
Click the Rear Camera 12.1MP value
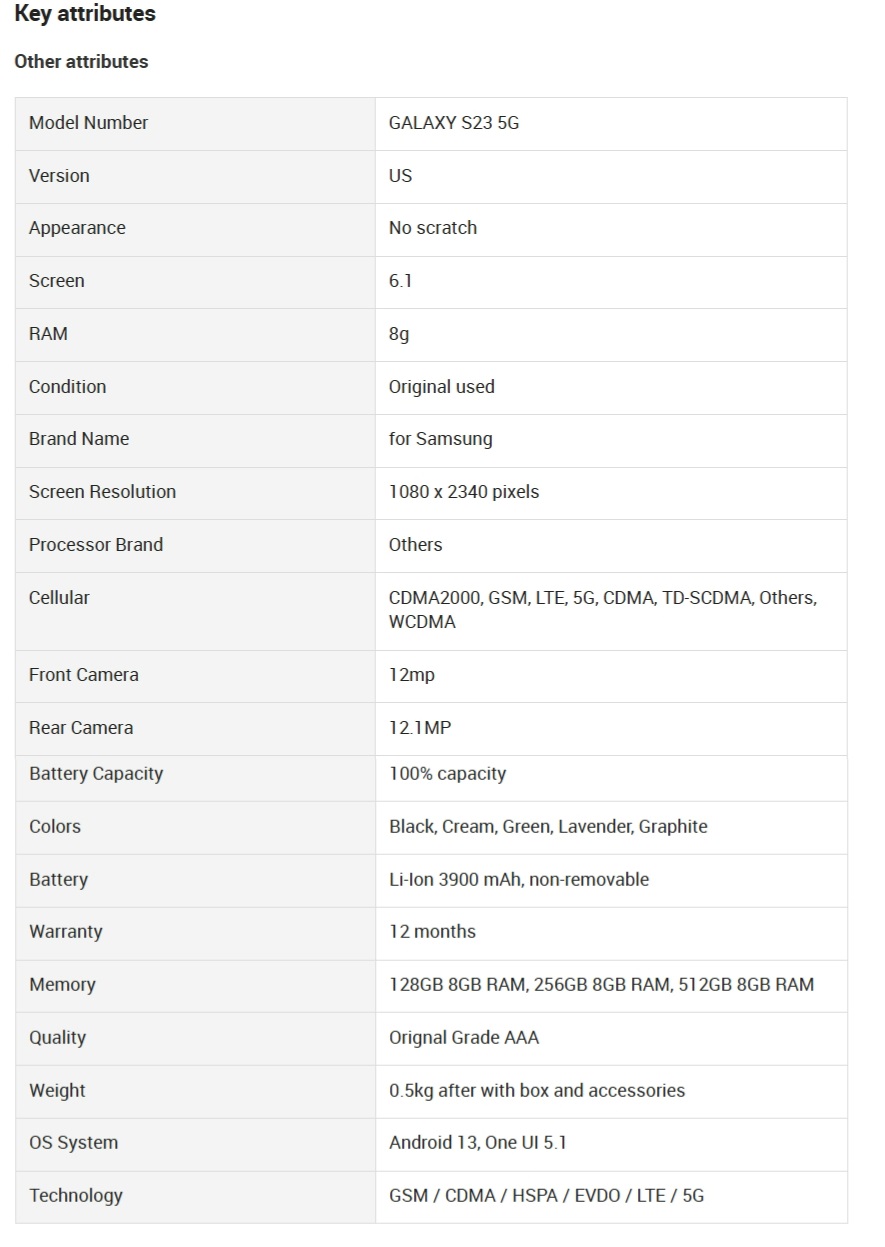coord(419,728)
